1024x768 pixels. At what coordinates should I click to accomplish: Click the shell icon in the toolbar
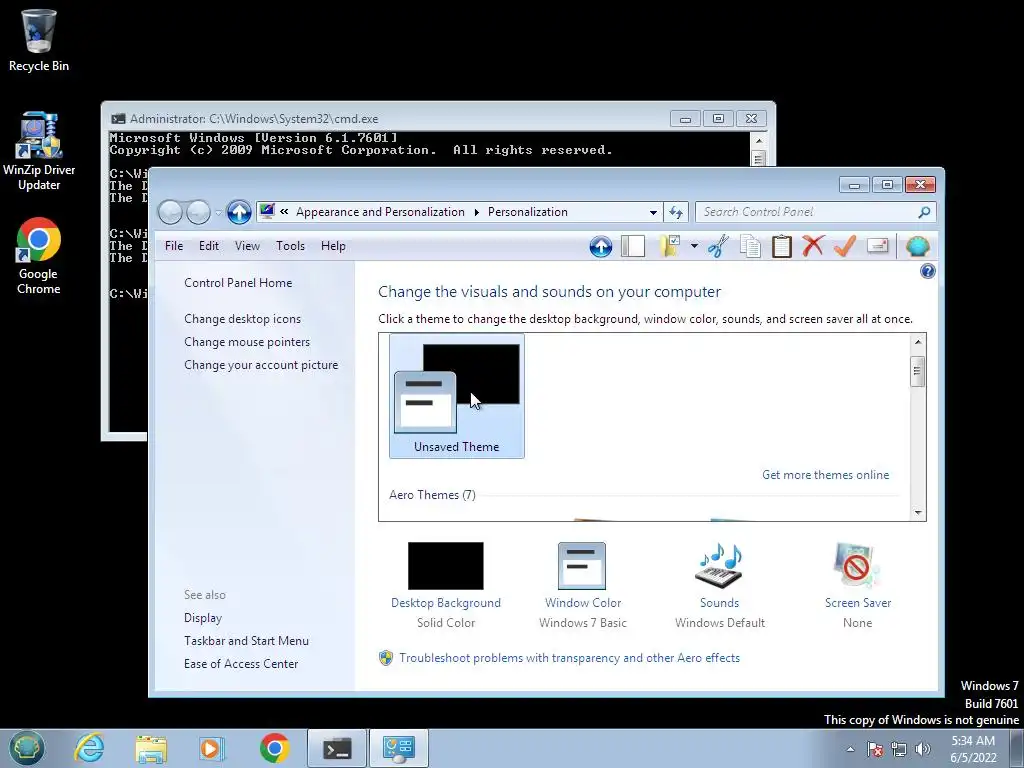918,246
